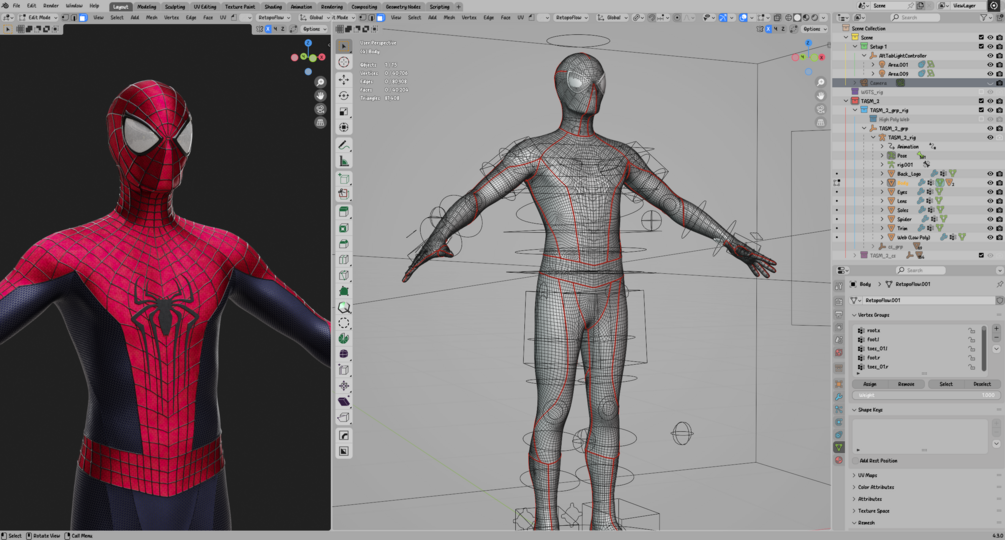This screenshot has height=540, width=1005.
Task: Expand the Color Attributes panel
Action: 876,487
